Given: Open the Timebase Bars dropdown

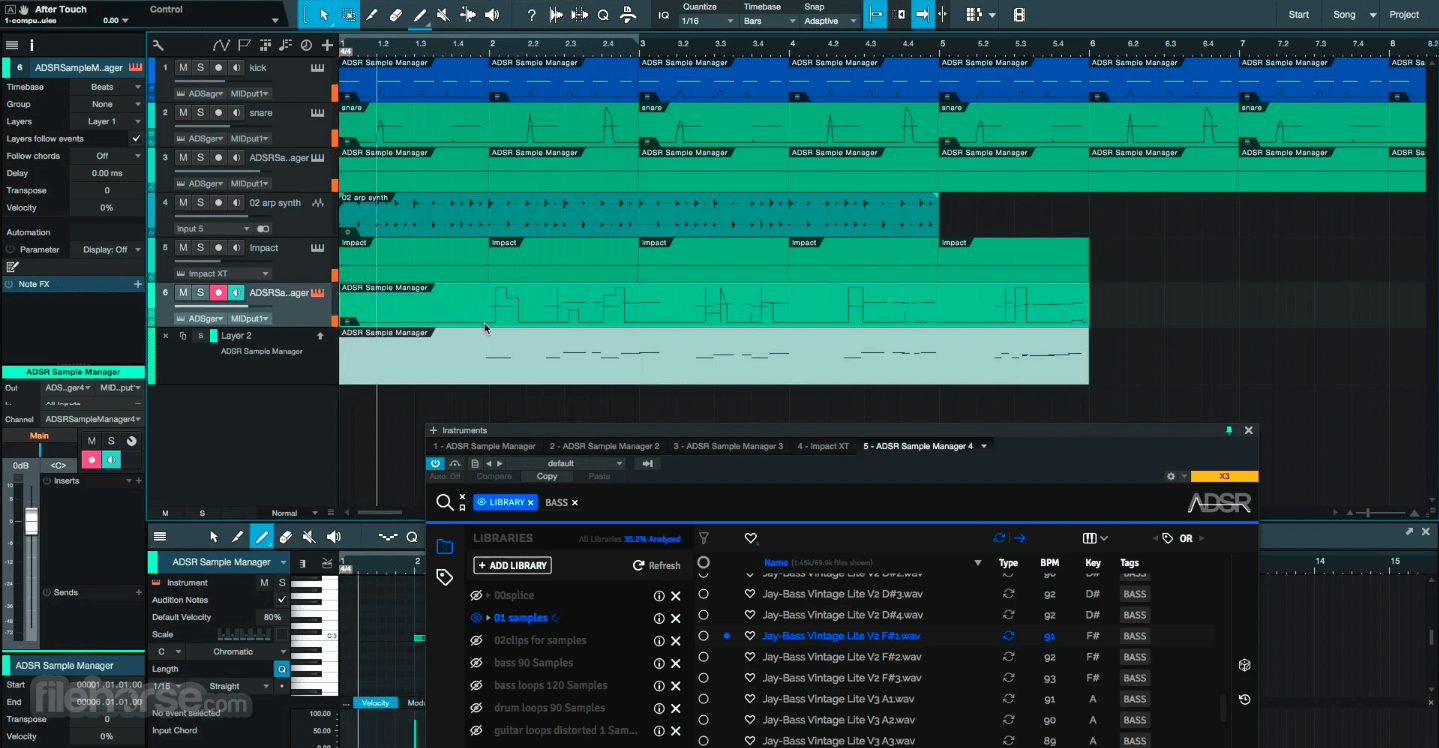Looking at the screenshot, I should click(x=767, y=21).
